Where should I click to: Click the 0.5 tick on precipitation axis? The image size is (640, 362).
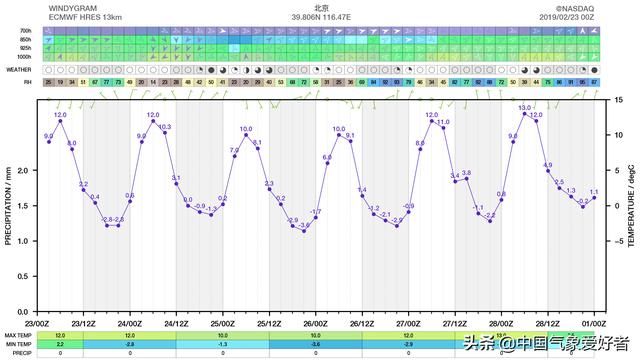(23, 276)
